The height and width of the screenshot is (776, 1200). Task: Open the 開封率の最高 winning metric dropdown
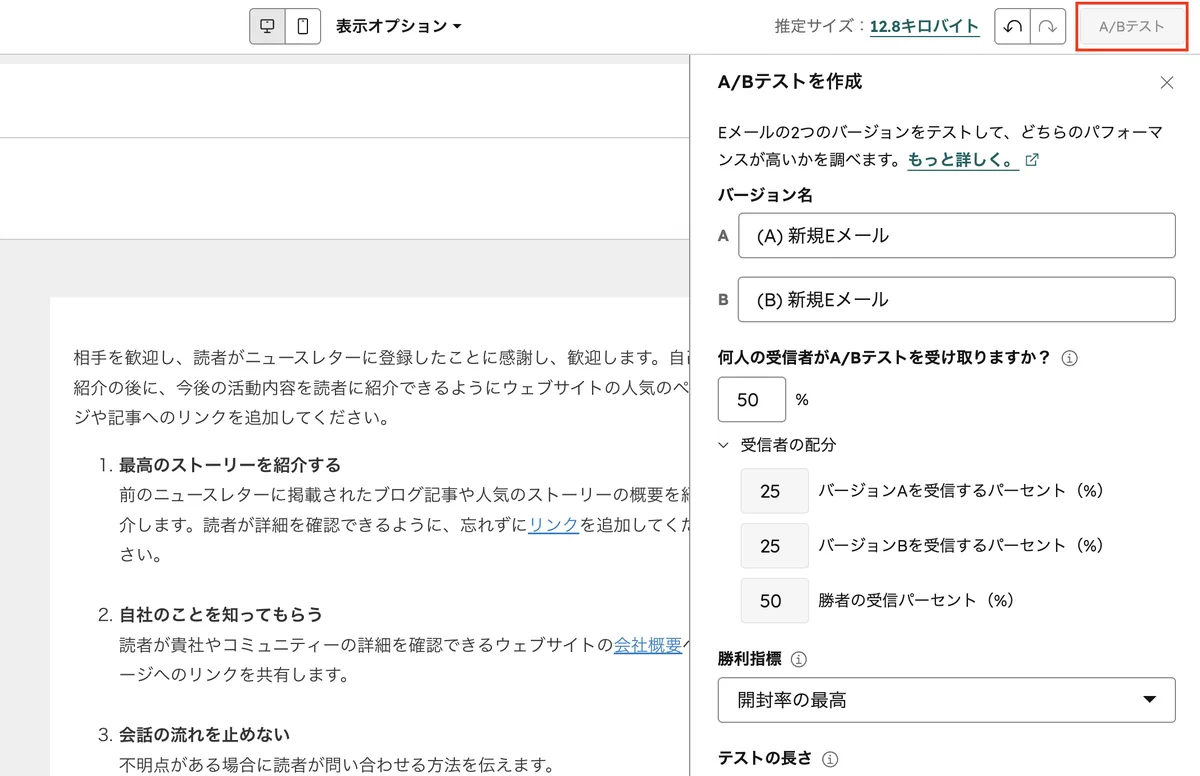tap(946, 700)
